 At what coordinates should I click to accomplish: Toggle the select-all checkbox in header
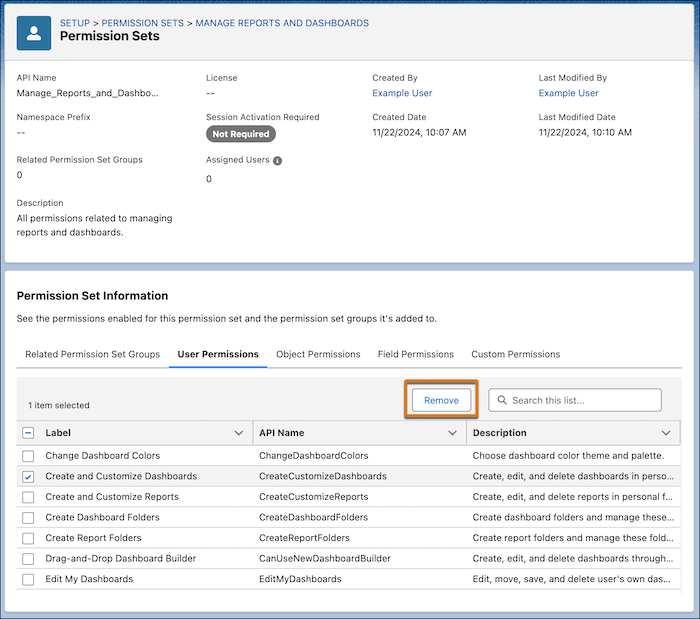point(28,433)
